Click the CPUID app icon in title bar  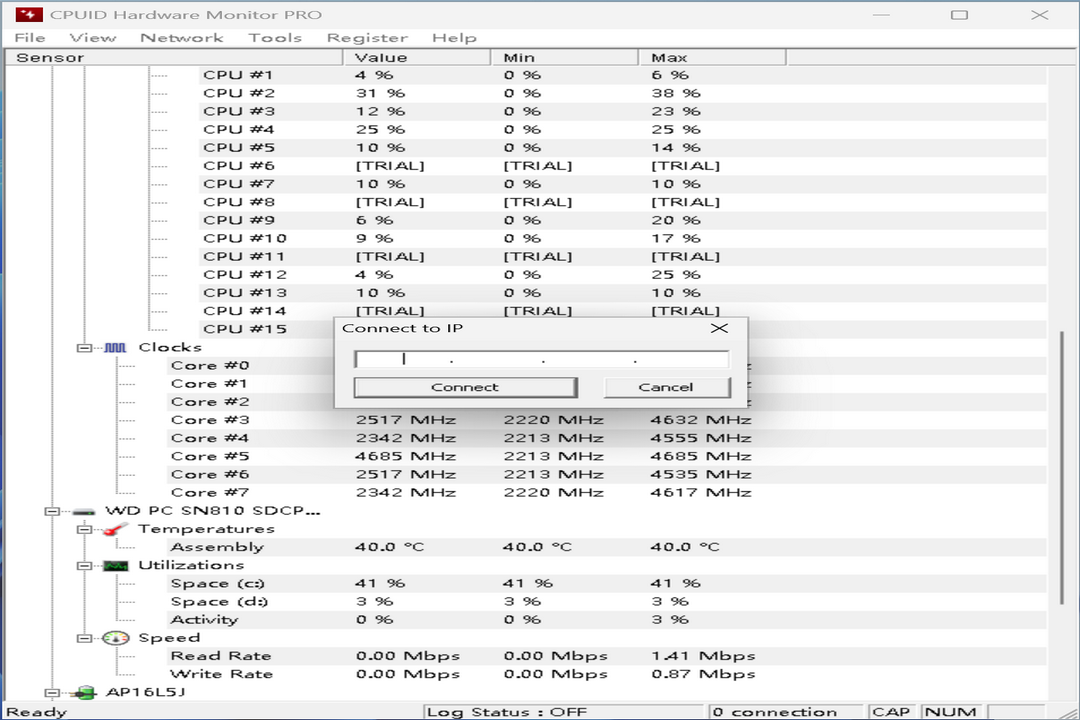[x=28, y=14]
